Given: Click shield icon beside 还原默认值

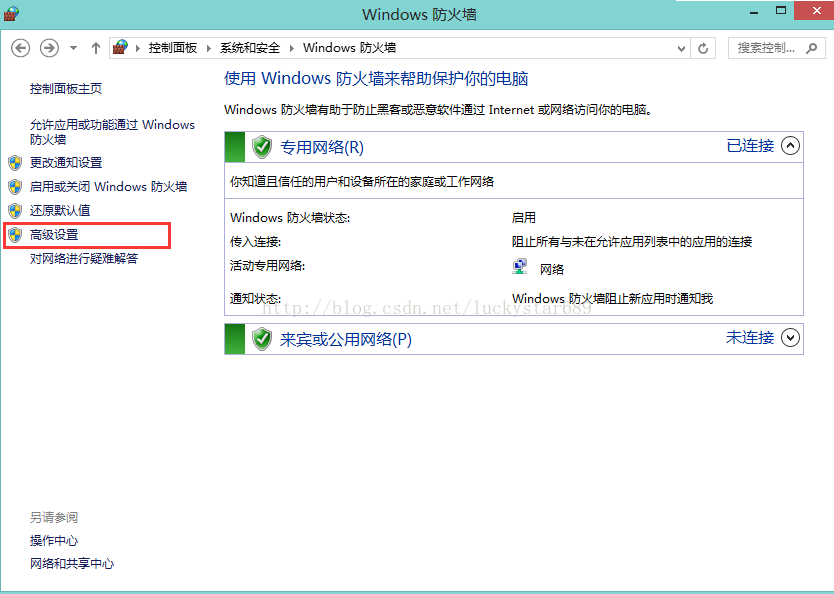Looking at the screenshot, I should click(15, 211).
